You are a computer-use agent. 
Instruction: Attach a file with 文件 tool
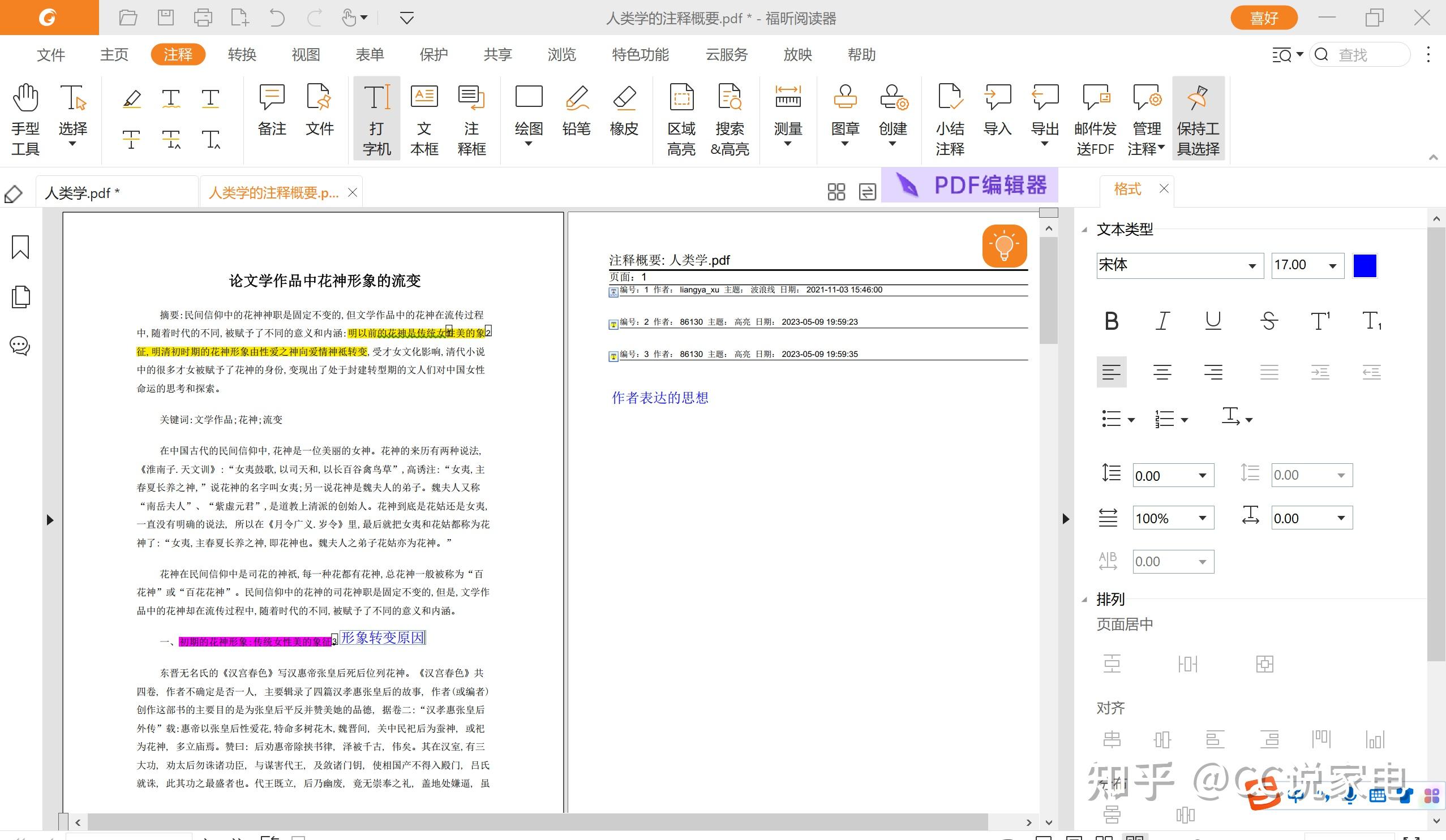(319, 110)
